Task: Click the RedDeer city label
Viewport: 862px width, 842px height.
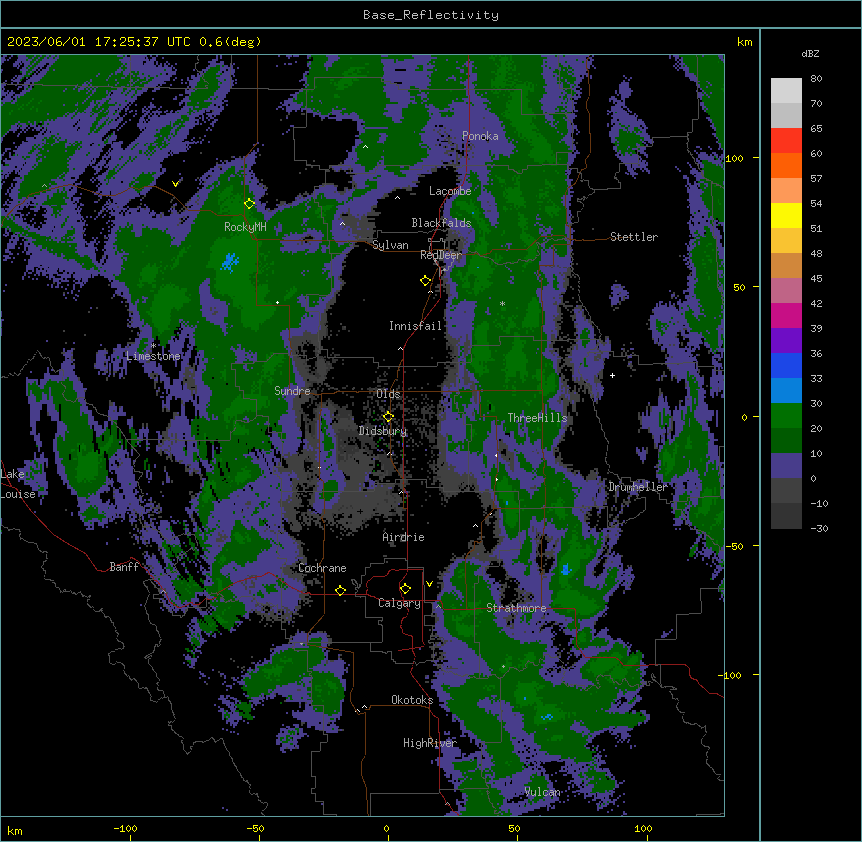Action: pyautogui.click(x=441, y=255)
